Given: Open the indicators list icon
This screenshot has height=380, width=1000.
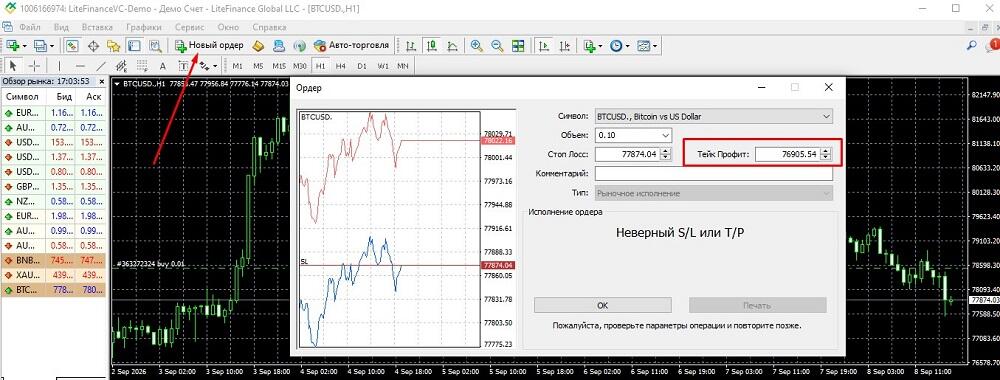Looking at the screenshot, I should coord(589,46).
